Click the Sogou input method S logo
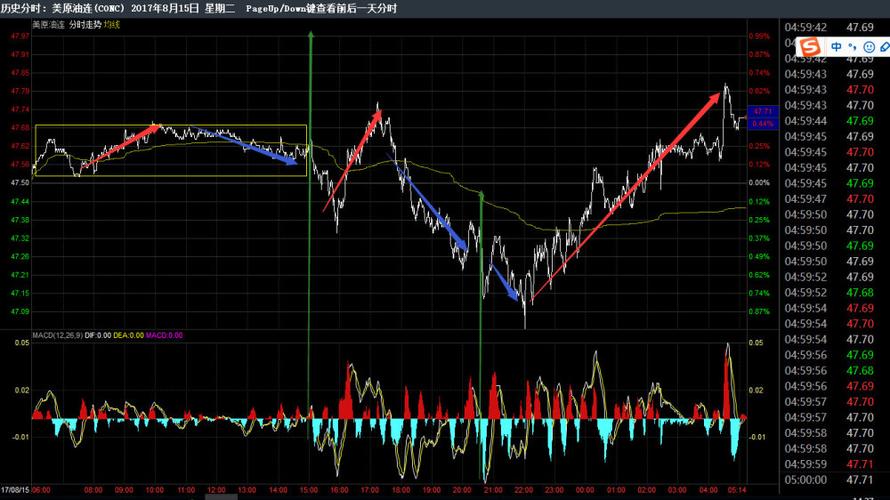 [x=809, y=47]
